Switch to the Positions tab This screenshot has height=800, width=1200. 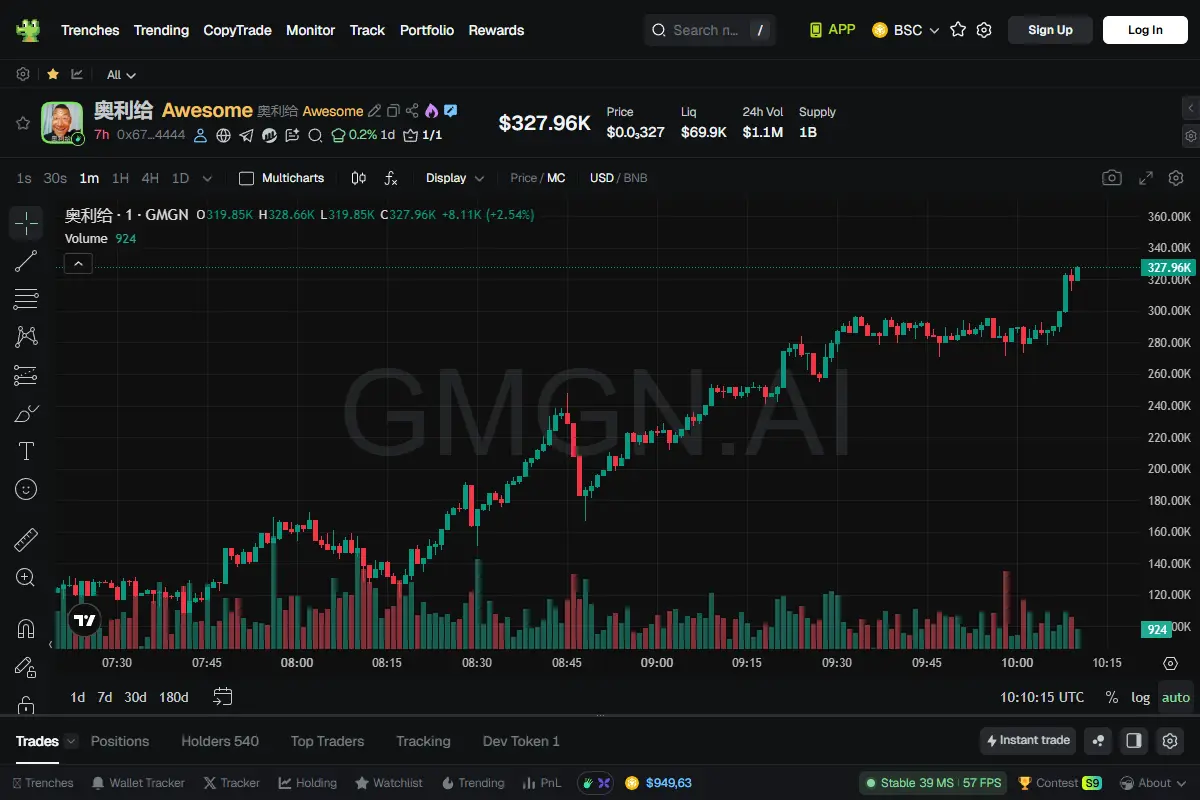[x=120, y=741]
